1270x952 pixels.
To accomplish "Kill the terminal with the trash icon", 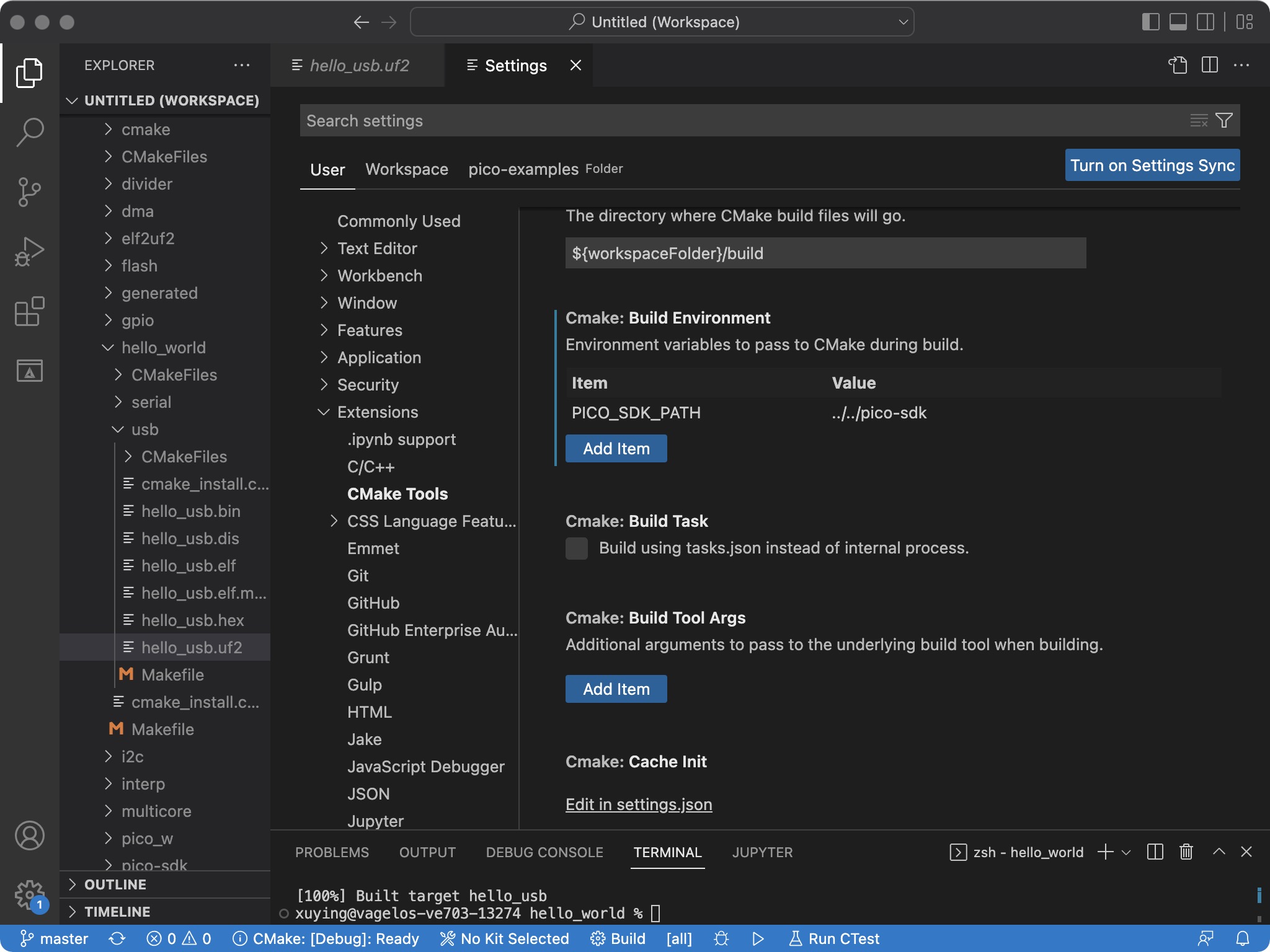I will [x=1186, y=852].
